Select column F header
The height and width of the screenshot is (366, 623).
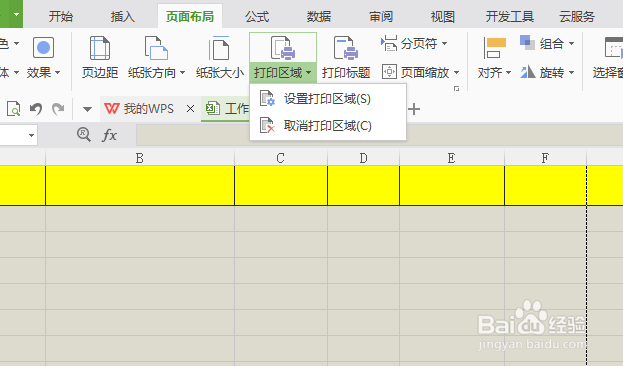[x=546, y=158]
